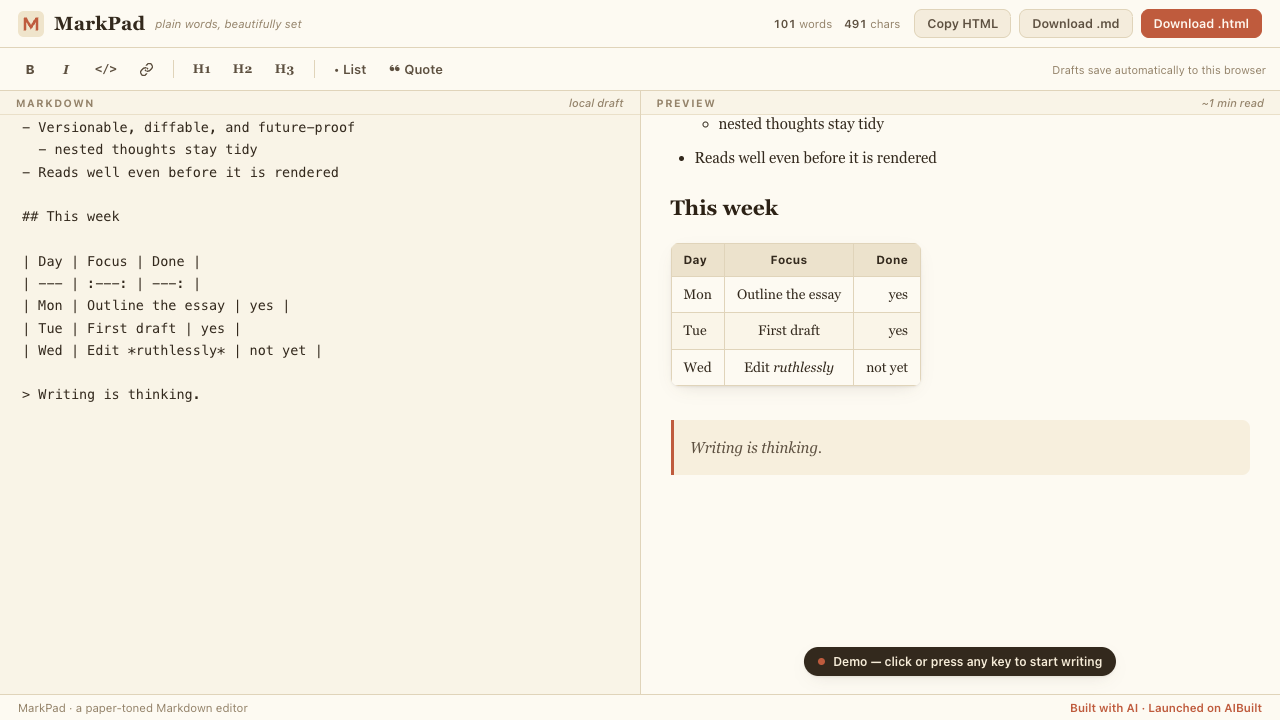Viewport: 1280px width, 720px height.
Task: Insert inline code with the </> button
Action: [x=106, y=69]
